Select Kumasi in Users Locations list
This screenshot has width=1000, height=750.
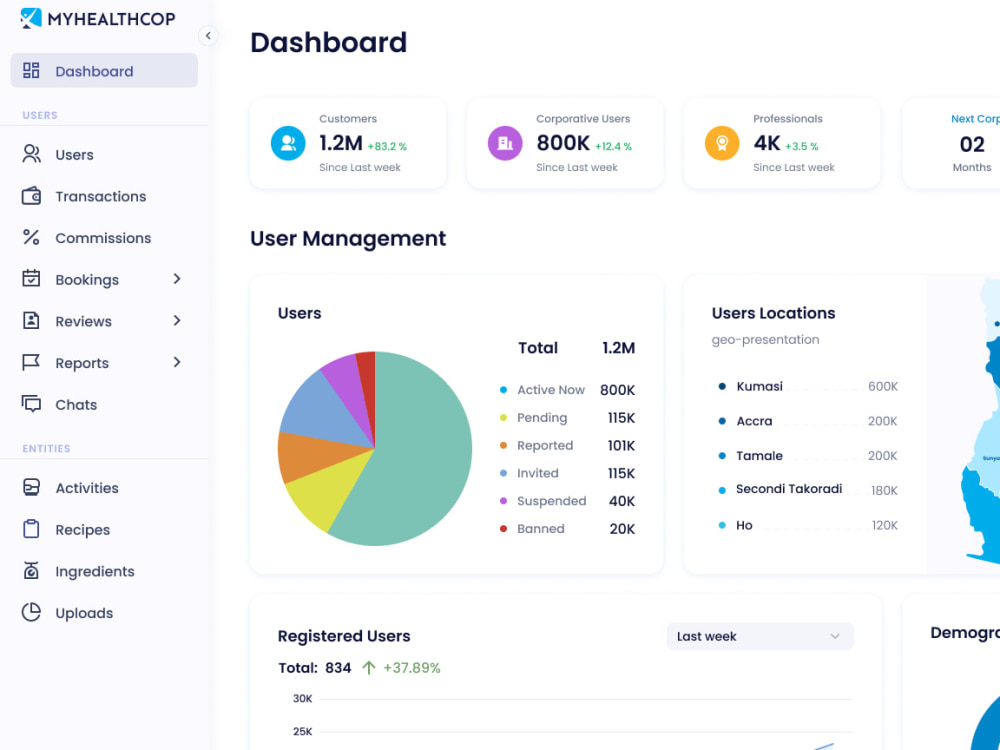pos(808,386)
